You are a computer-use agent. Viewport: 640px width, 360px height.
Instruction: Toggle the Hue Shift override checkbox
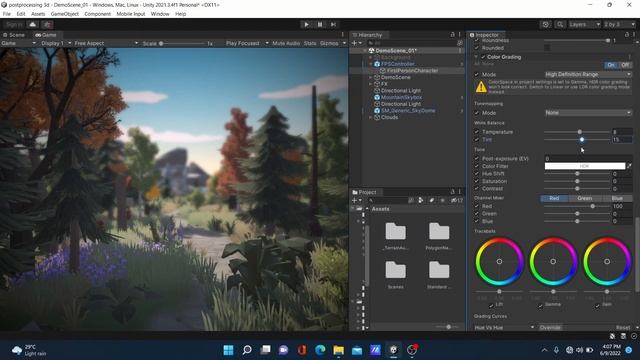(x=476, y=173)
